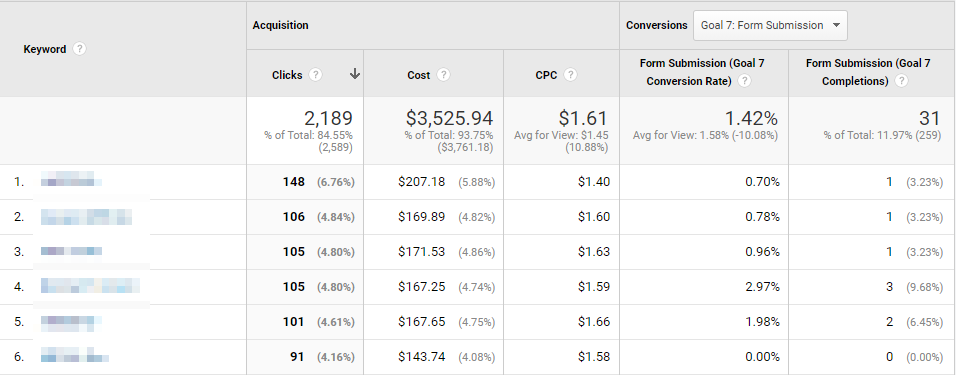This screenshot has width=956, height=375.
Task: Click the 2.97% conversion rate cell
Action: pyautogui.click(x=704, y=287)
